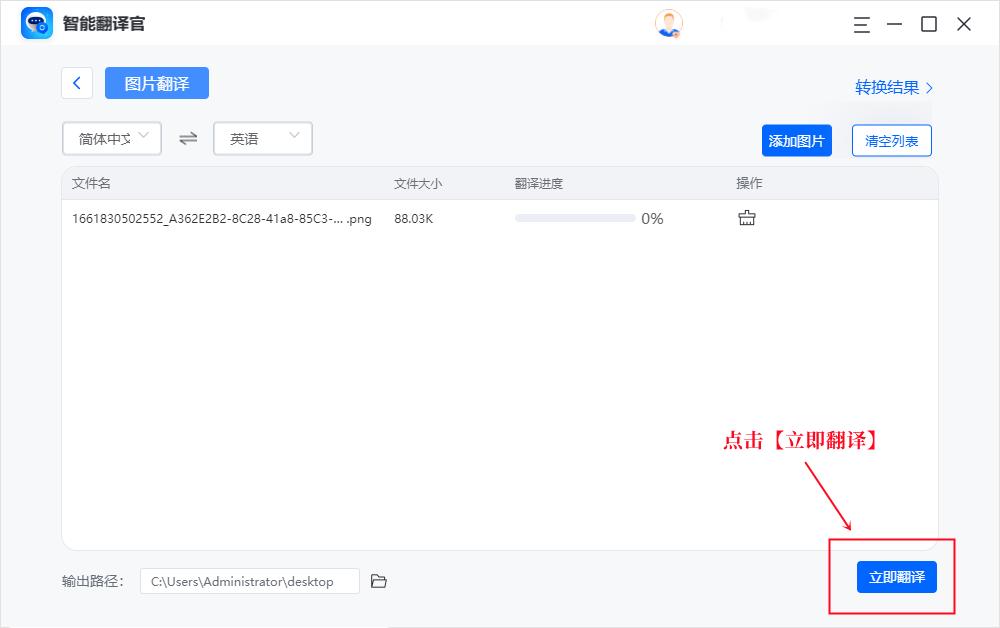Open the output path folder browser icon
Image resolution: width=1000 pixels, height=628 pixels.
pyautogui.click(x=378, y=580)
